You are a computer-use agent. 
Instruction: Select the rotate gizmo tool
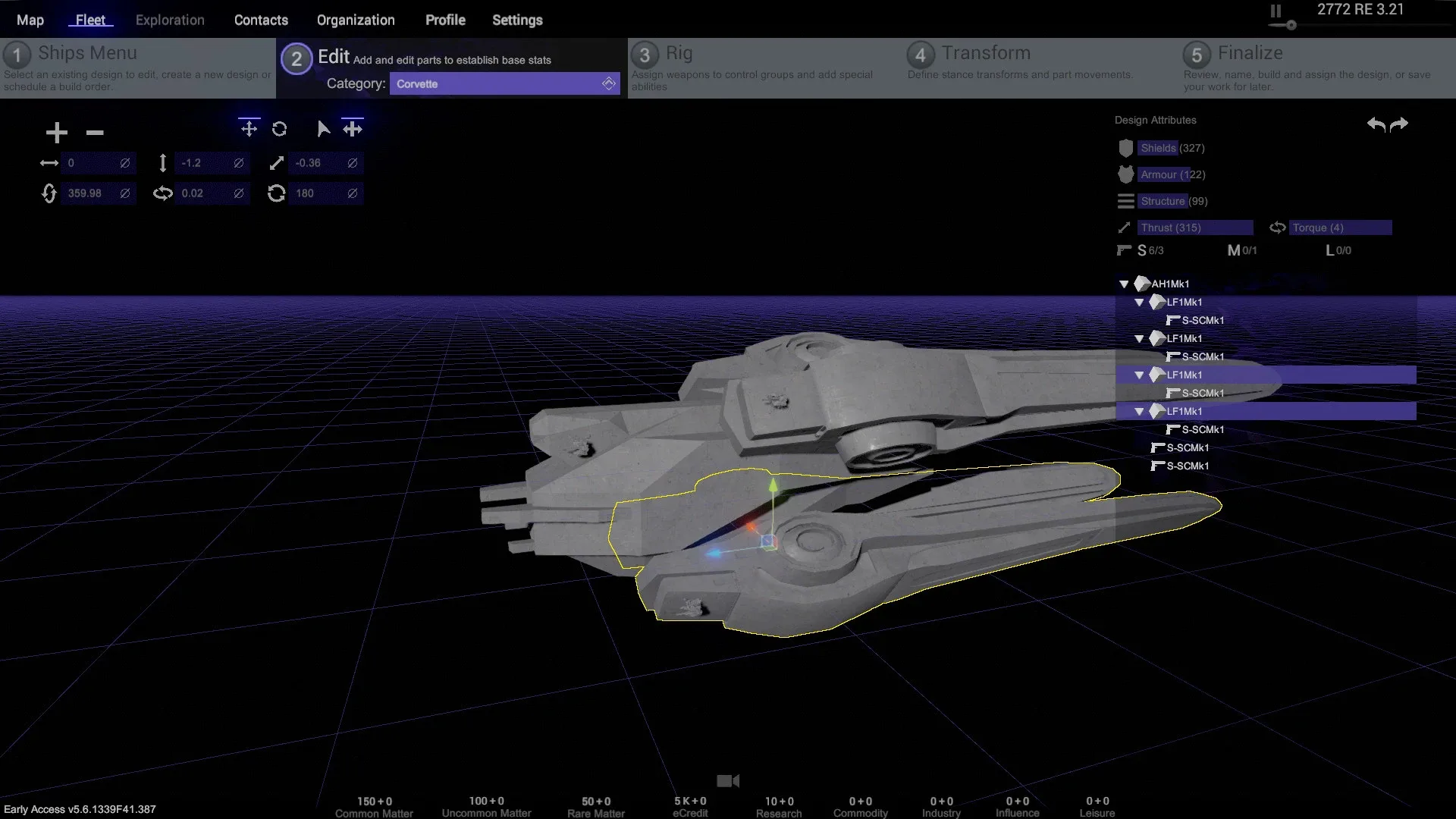(x=279, y=129)
